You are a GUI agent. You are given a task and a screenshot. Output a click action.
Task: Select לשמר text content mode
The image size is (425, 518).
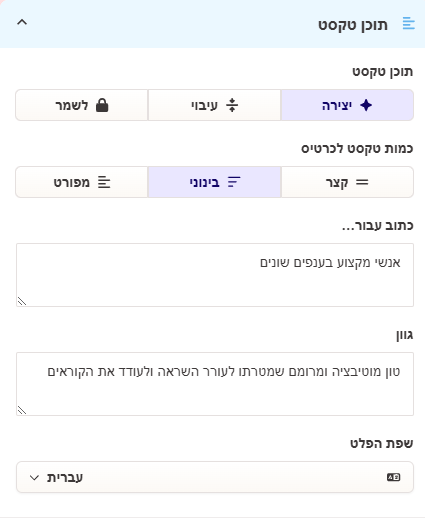pos(82,105)
